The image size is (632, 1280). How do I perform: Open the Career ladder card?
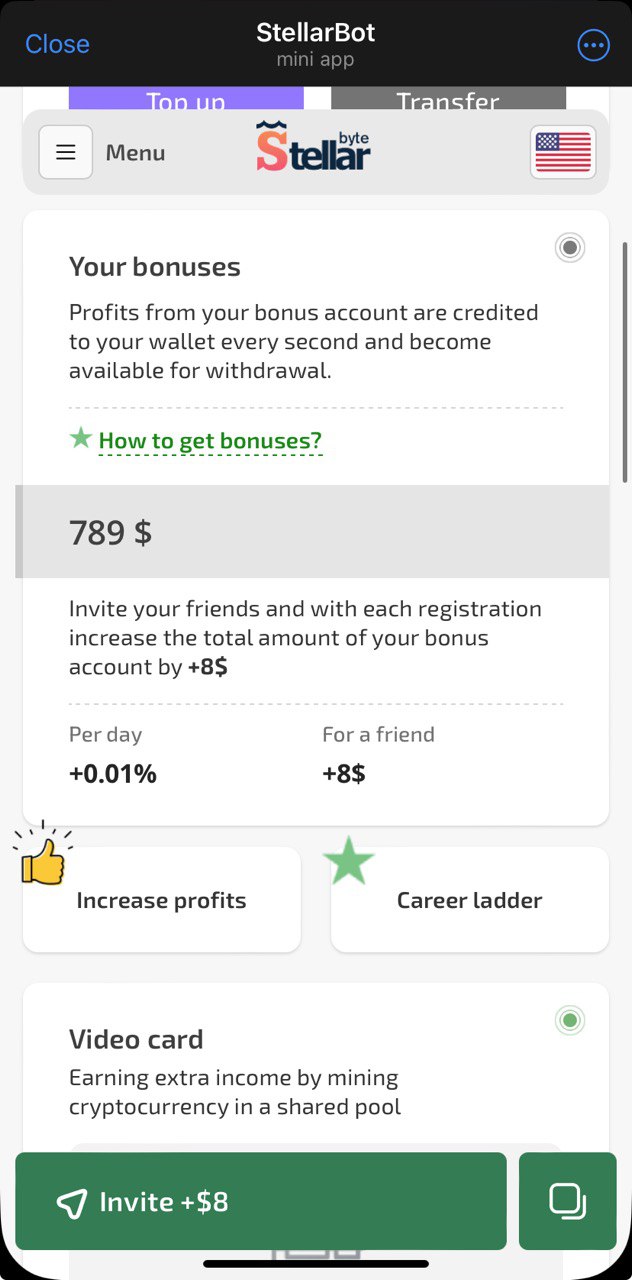pos(469,900)
